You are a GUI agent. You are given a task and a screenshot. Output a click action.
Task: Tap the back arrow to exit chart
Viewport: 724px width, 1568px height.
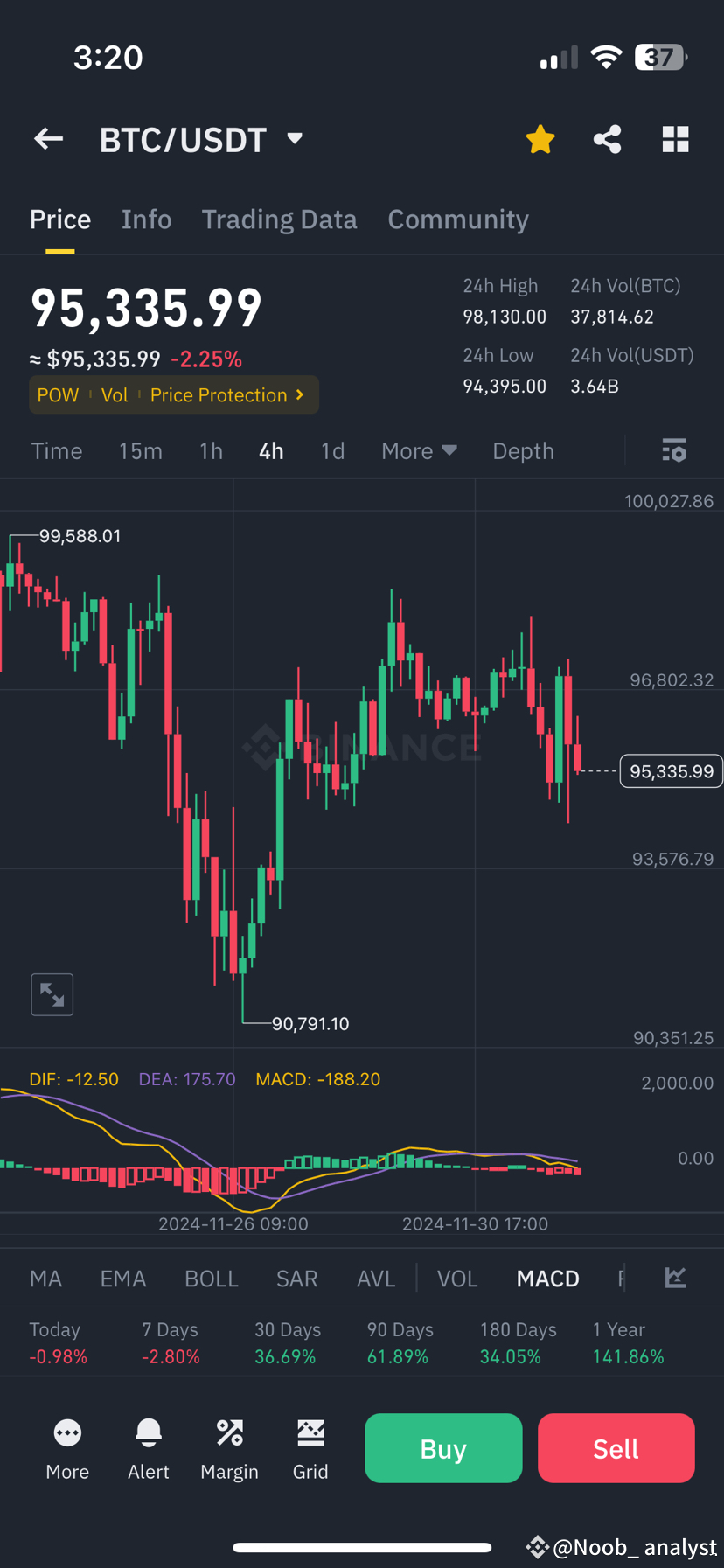[x=48, y=139]
